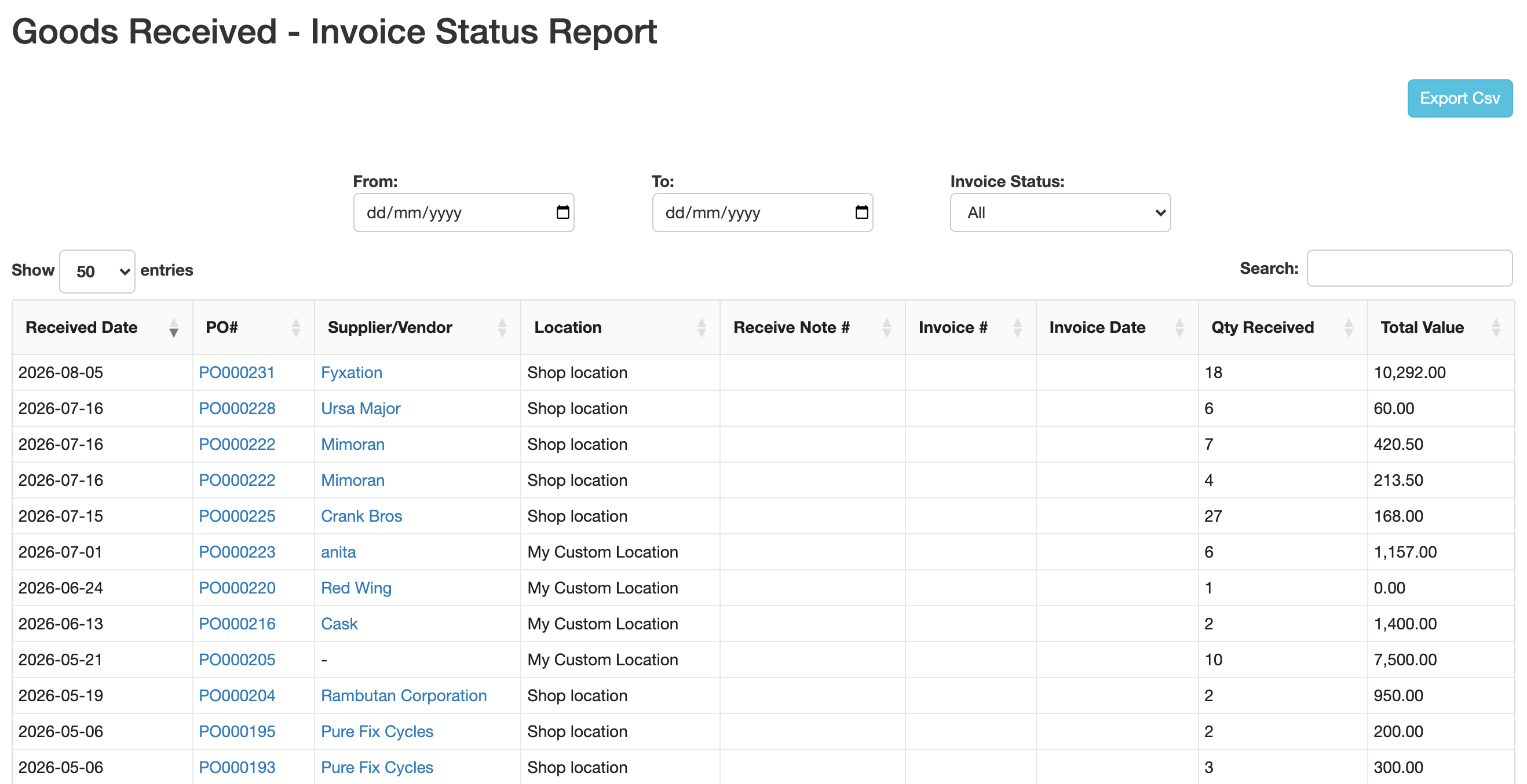Select the 1,157.00 total value cell

pyautogui.click(x=1441, y=552)
